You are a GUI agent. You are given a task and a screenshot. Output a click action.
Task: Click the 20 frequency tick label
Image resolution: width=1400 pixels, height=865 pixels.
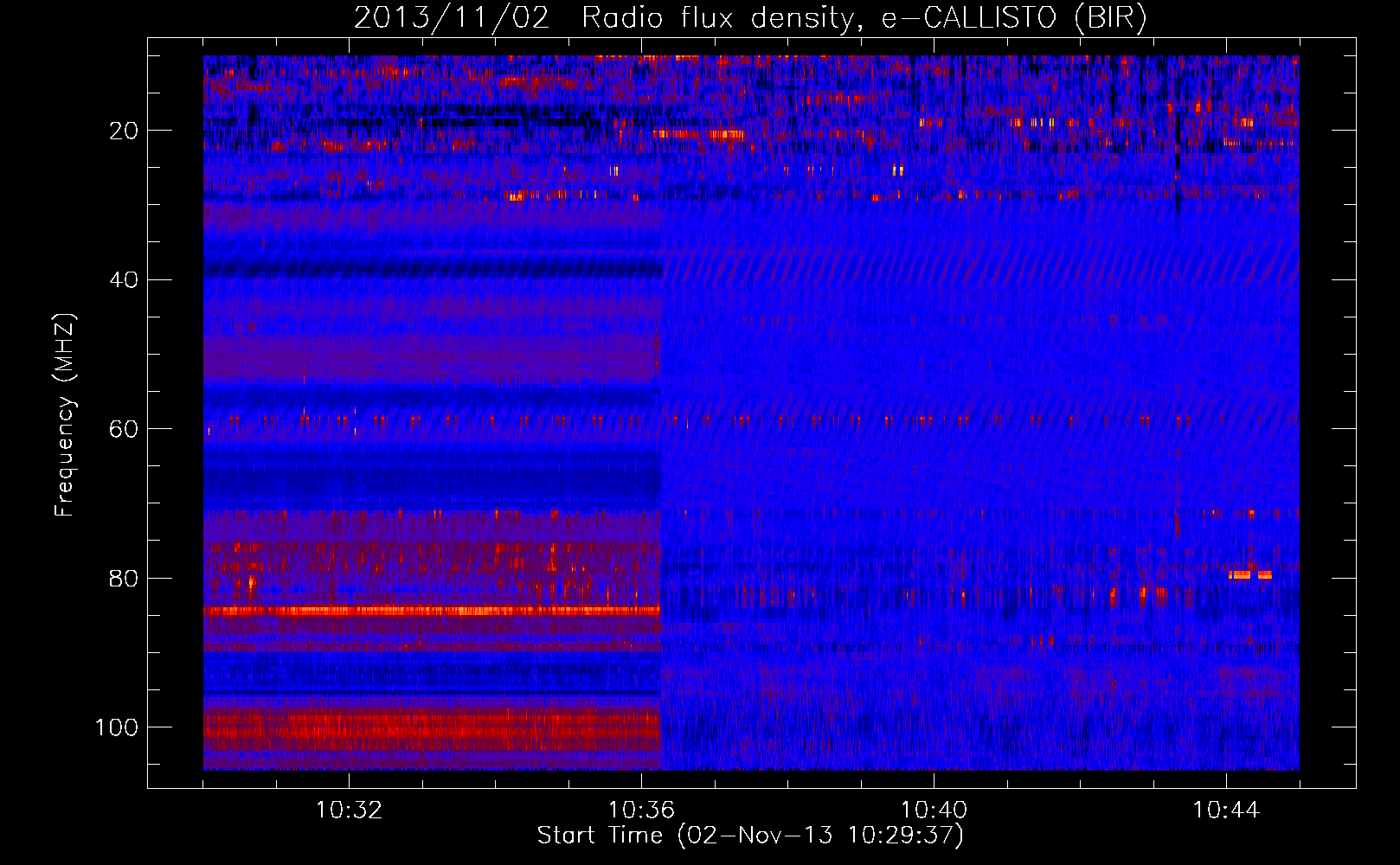pyautogui.click(x=124, y=131)
